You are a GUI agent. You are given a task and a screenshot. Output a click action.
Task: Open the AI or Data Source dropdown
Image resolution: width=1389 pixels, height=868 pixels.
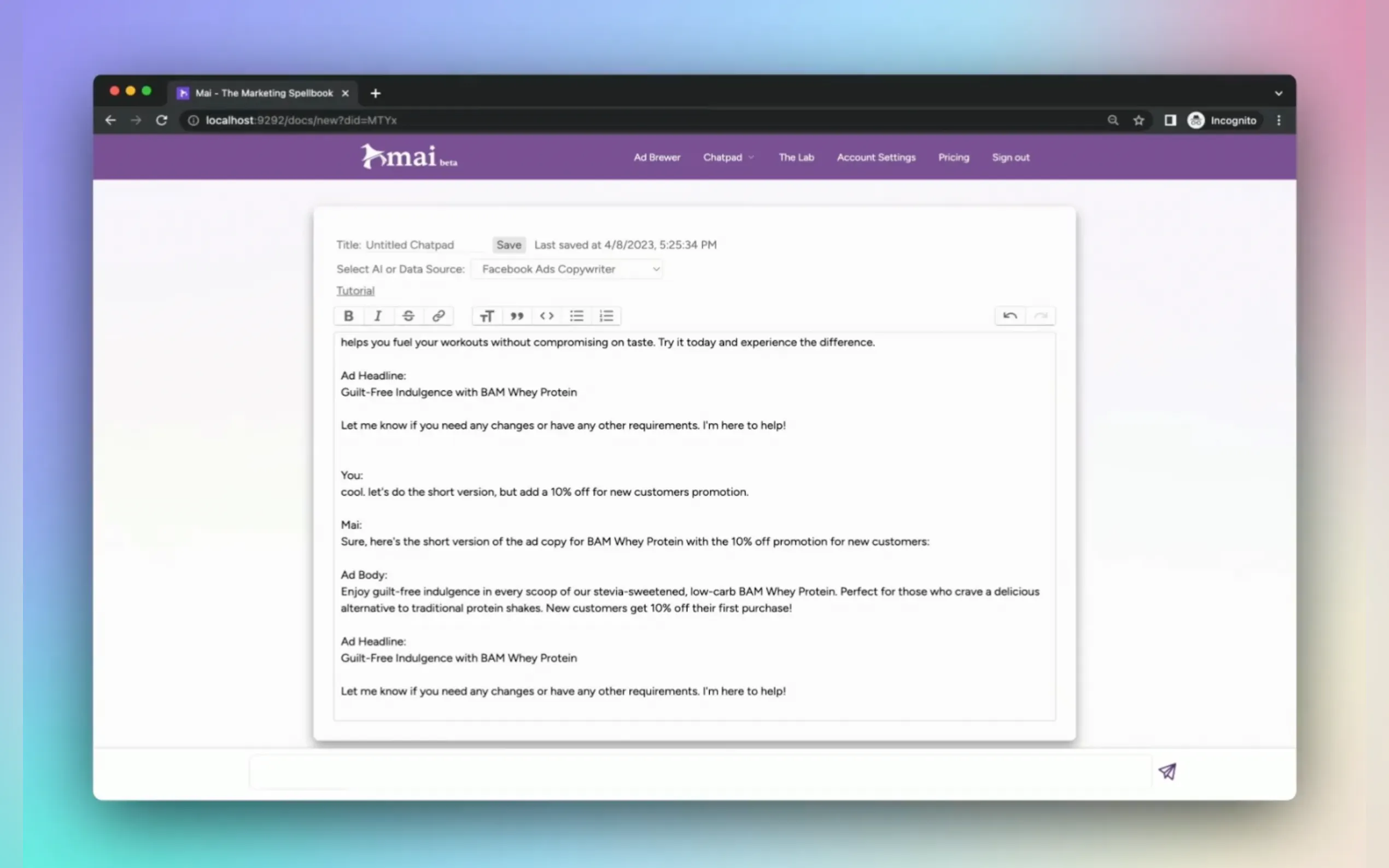[567, 269]
